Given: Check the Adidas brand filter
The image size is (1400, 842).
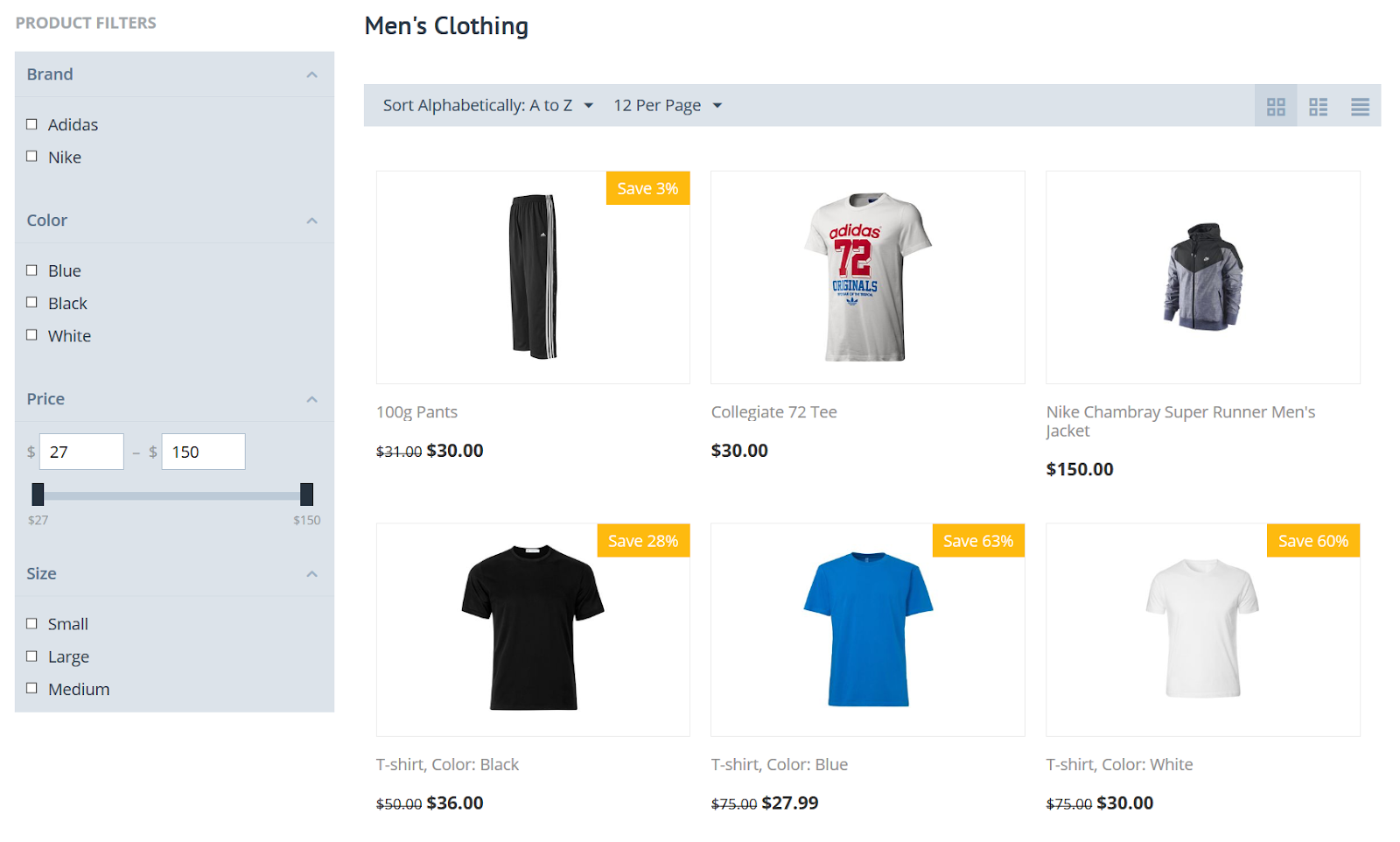Looking at the screenshot, I should pos(32,124).
